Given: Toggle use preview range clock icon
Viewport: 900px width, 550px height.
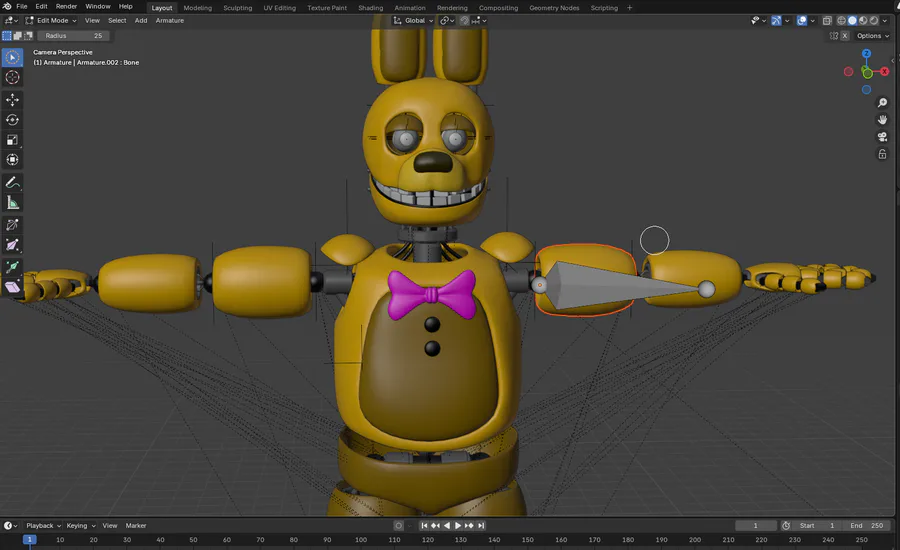Looking at the screenshot, I should click(x=786, y=525).
